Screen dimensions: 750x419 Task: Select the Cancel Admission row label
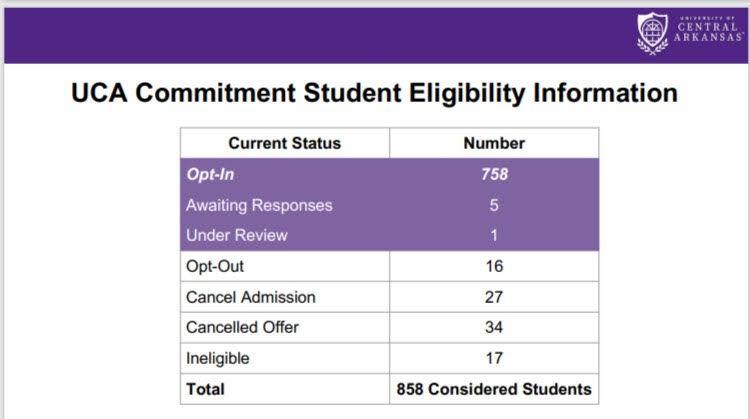pos(251,297)
